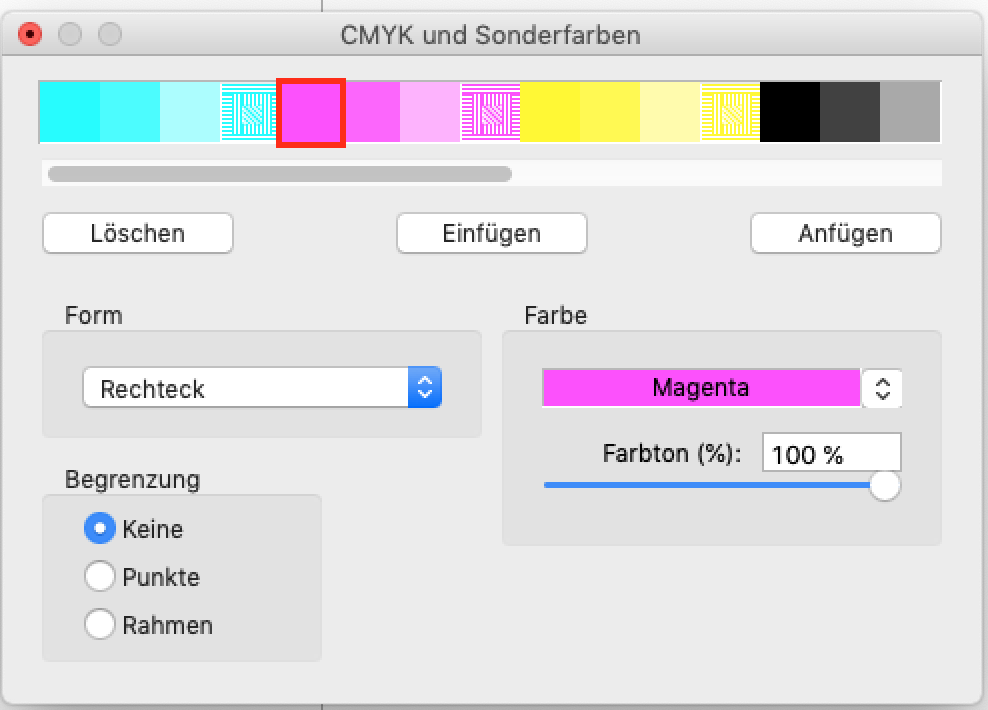Select the lightest pink magenta swatch

430,112
